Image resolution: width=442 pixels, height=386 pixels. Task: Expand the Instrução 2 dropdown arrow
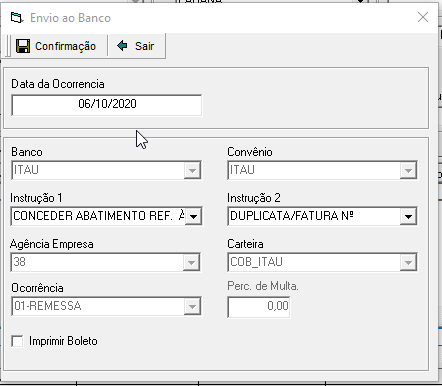[408, 216]
